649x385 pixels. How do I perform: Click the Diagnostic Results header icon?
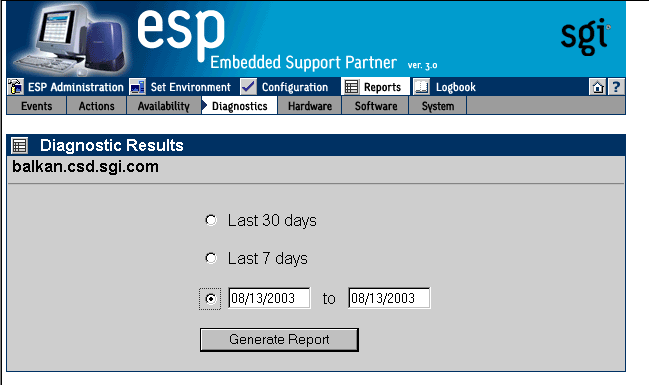coord(19,145)
